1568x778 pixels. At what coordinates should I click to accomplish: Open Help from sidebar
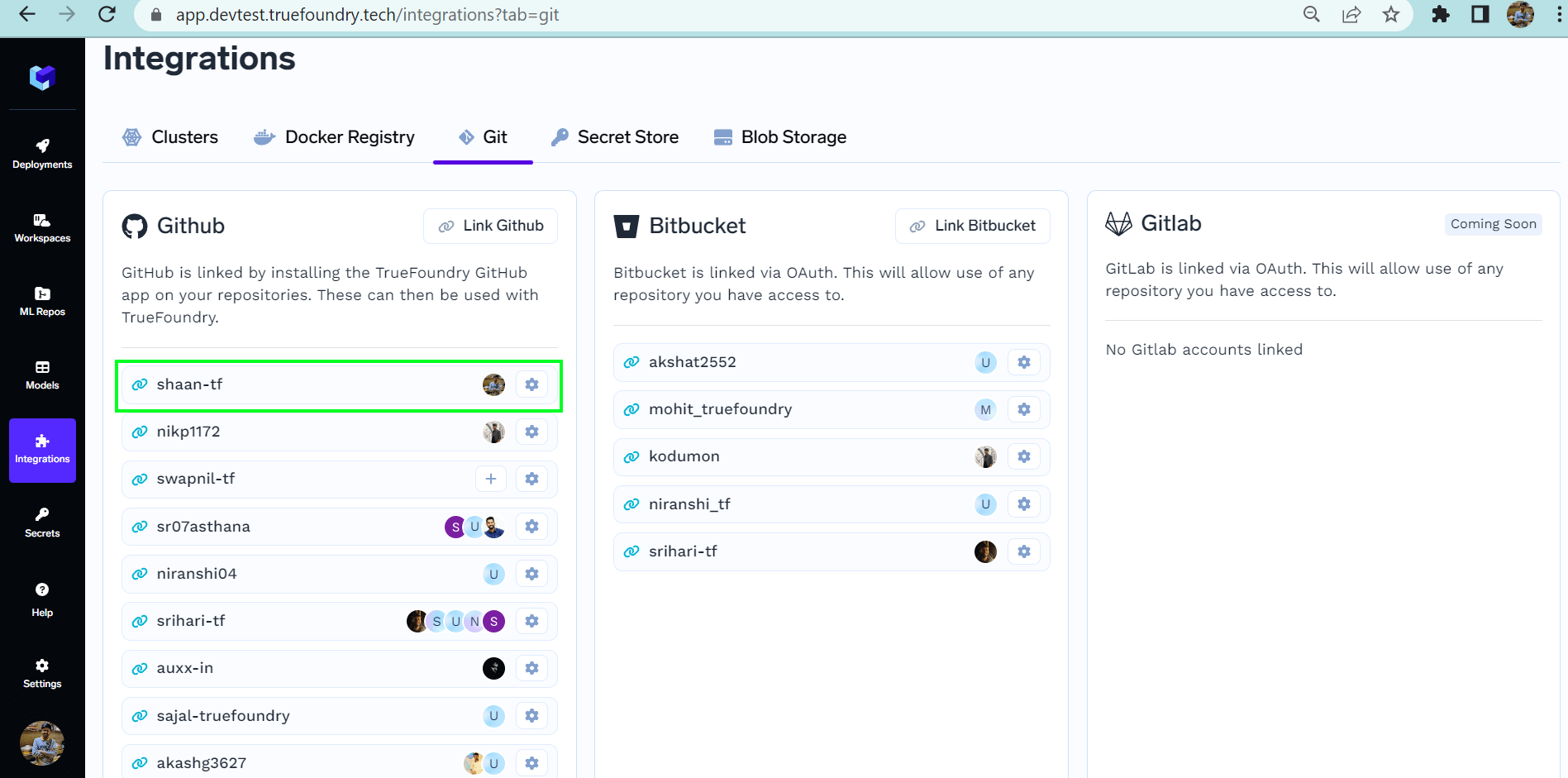point(42,599)
